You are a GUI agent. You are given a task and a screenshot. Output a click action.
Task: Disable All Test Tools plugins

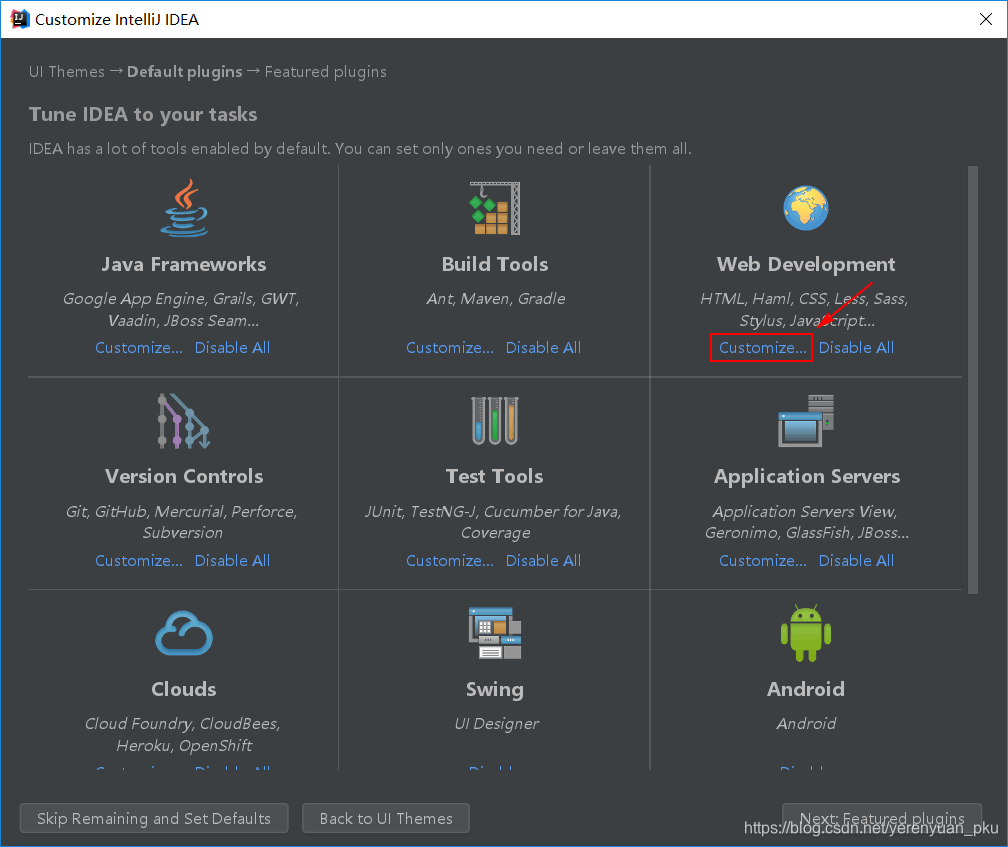pos(543,560)
